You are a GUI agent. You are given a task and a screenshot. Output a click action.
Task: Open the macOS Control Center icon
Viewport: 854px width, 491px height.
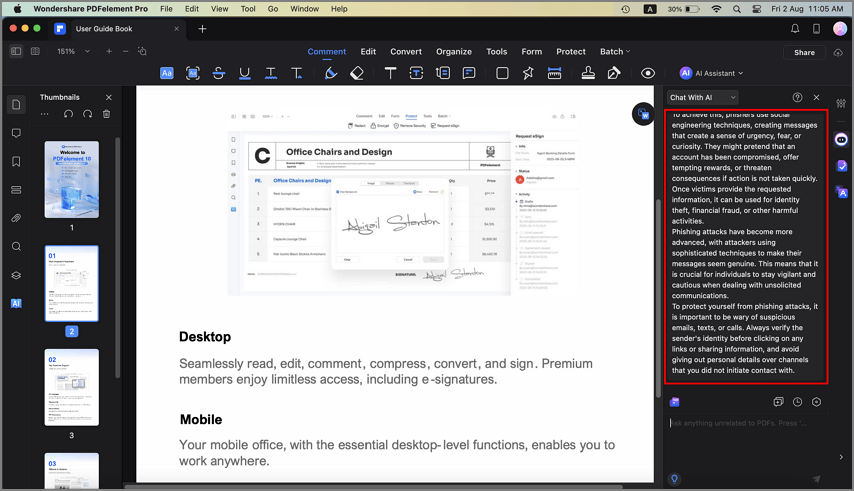point(757,9)
